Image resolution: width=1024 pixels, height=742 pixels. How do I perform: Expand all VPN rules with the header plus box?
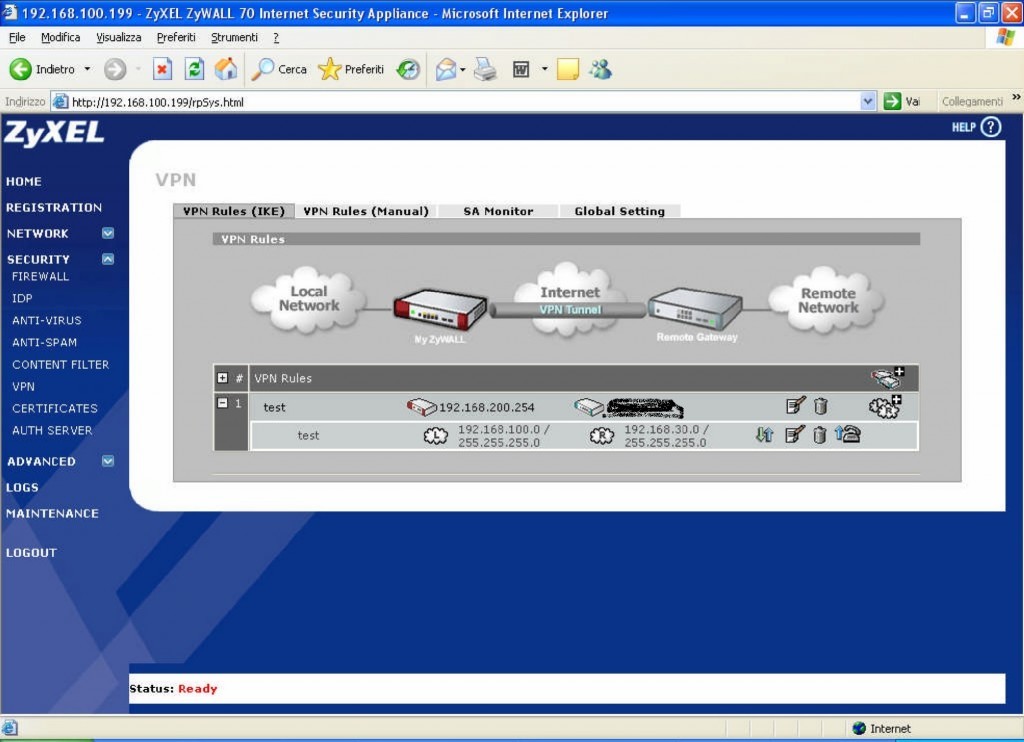tap(223, 378)
